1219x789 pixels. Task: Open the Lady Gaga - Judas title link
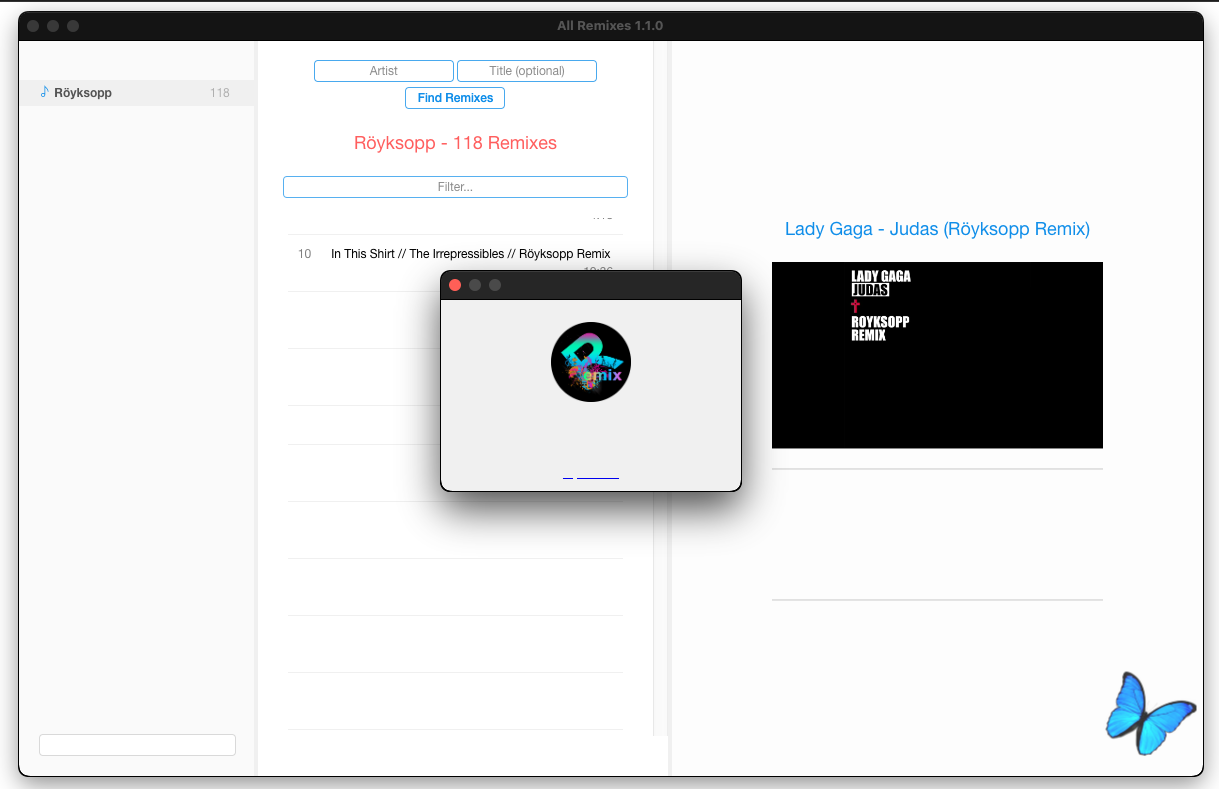point(937,229)
